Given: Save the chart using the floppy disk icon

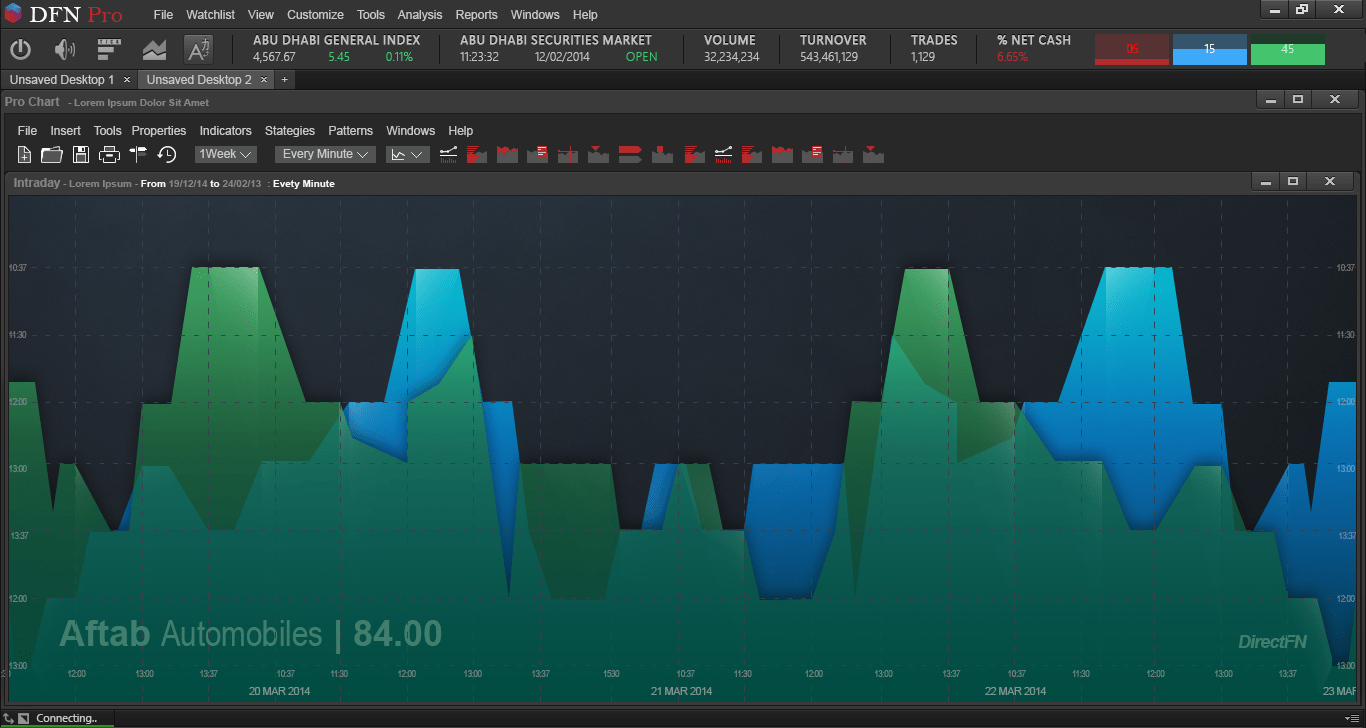Looking at the screenshot, I should click(x=81, y=155).
